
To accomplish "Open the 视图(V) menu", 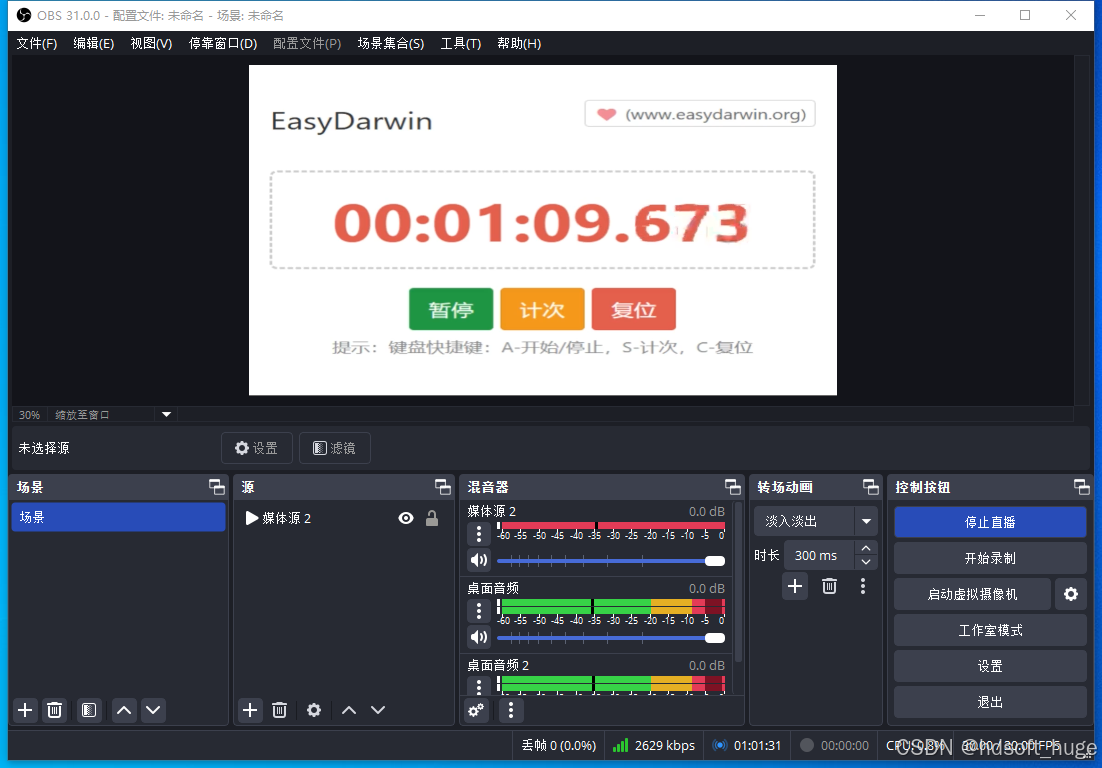I will pyautogui.click(x=151, y=44).
